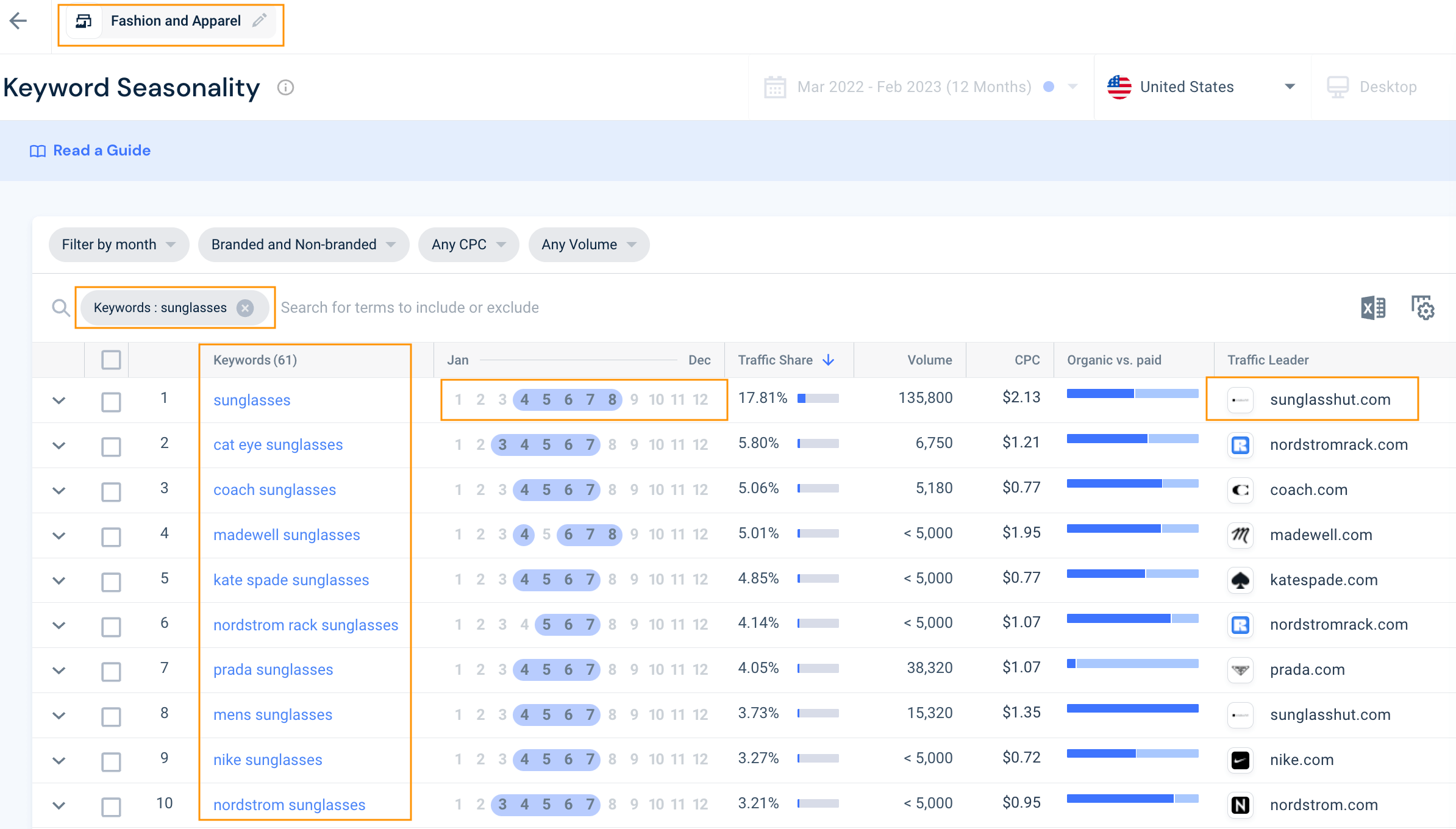Open the Filter by month dropdown
Image resolution: width=1456 pixels, height=829 pixels.
coord(119,244)
